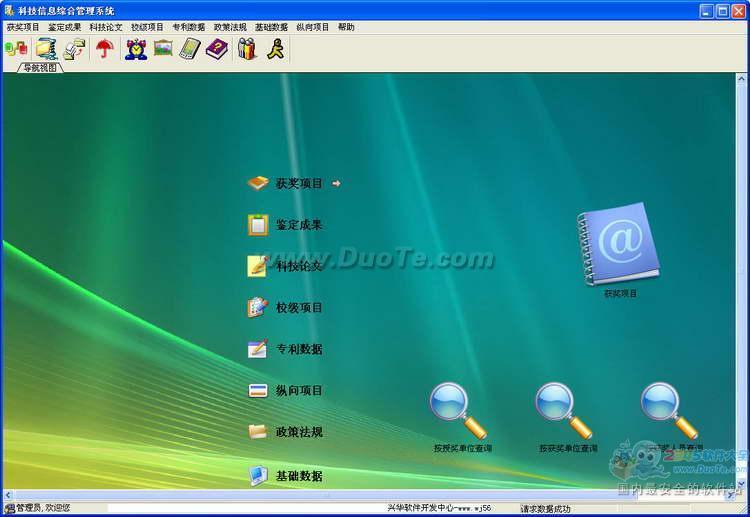The image size is (750, 517).
Task: Minimize the 科技信息综合管理系统 window
Action: 707,11
